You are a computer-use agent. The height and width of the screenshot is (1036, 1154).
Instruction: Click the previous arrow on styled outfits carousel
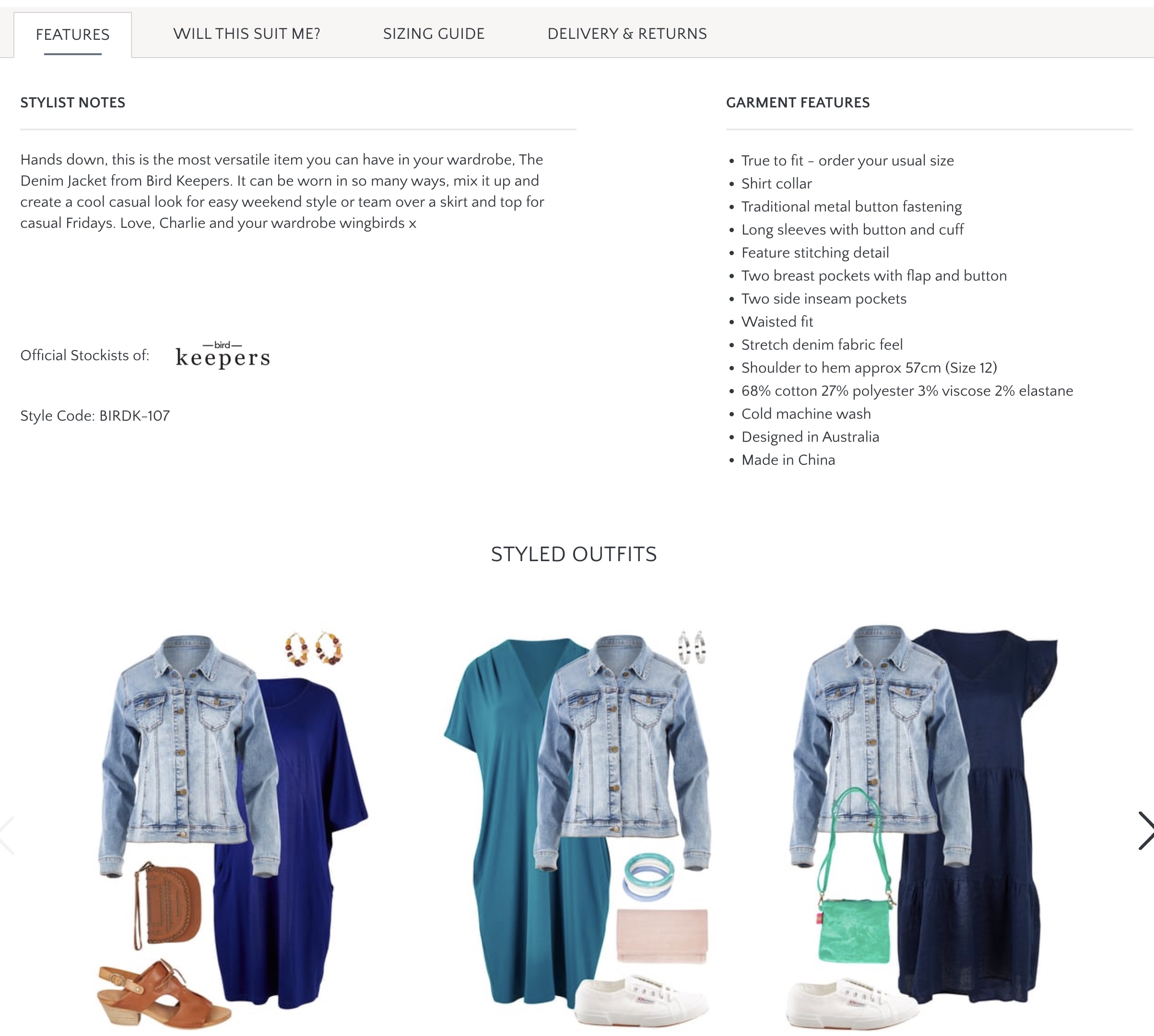tap(7, 835)
